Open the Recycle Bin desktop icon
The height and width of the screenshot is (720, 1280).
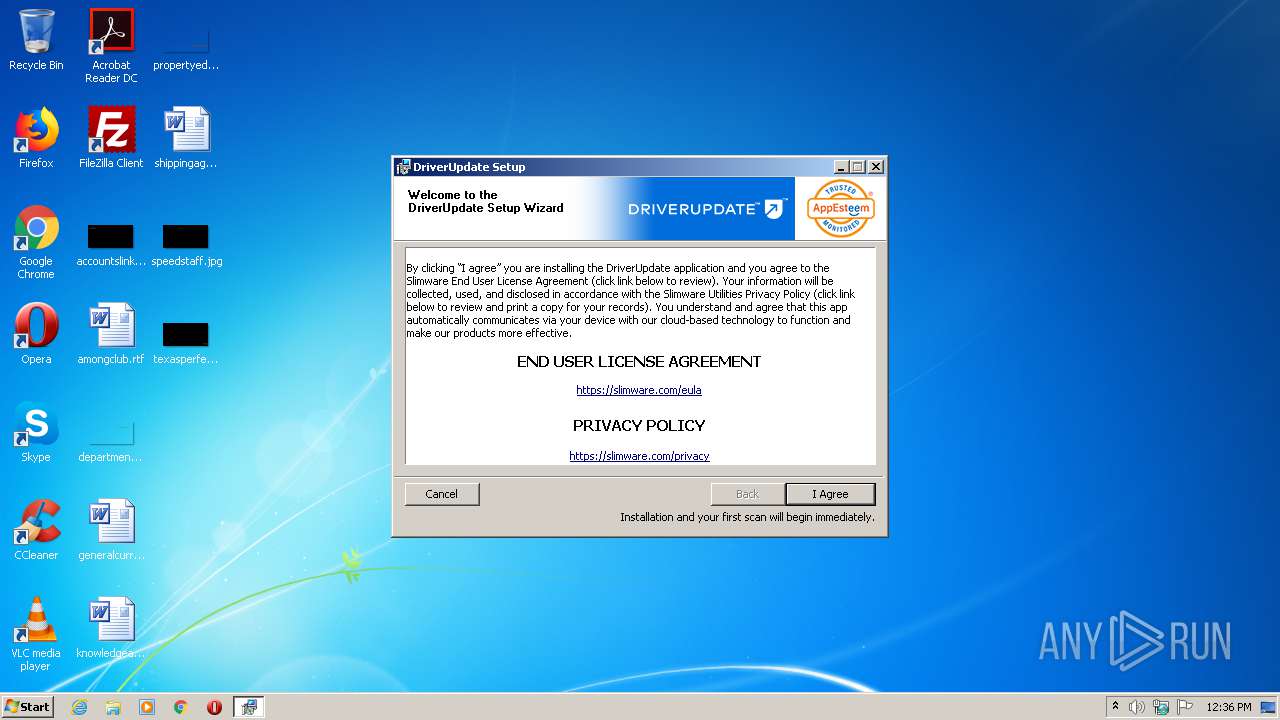(x=36, y=40)
